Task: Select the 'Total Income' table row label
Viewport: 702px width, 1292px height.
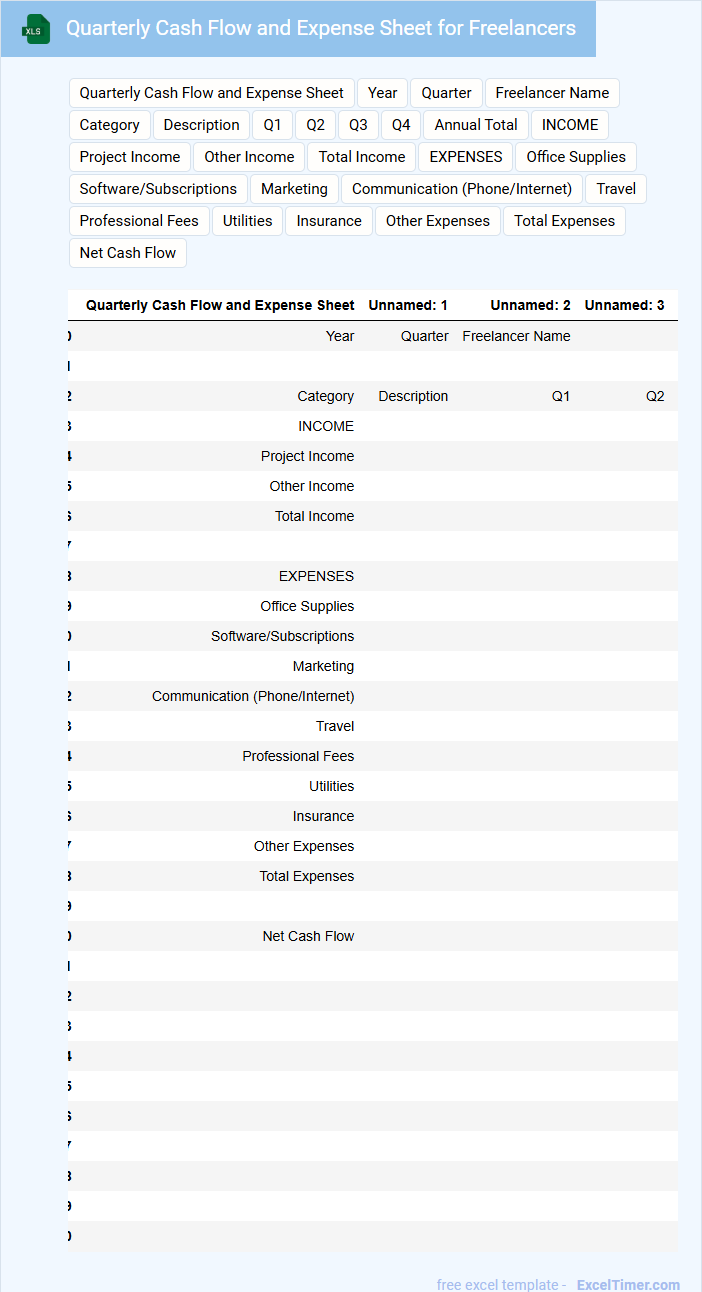Action: (x=315, y=516)
